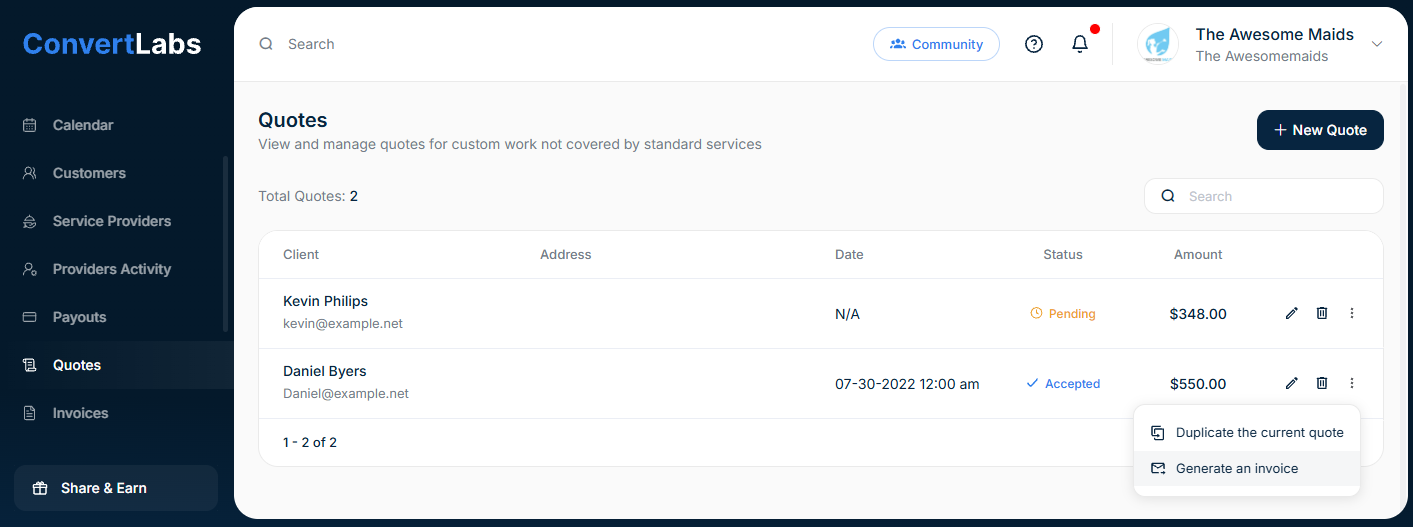Focus the quotes table Search field

point(1275,196)
